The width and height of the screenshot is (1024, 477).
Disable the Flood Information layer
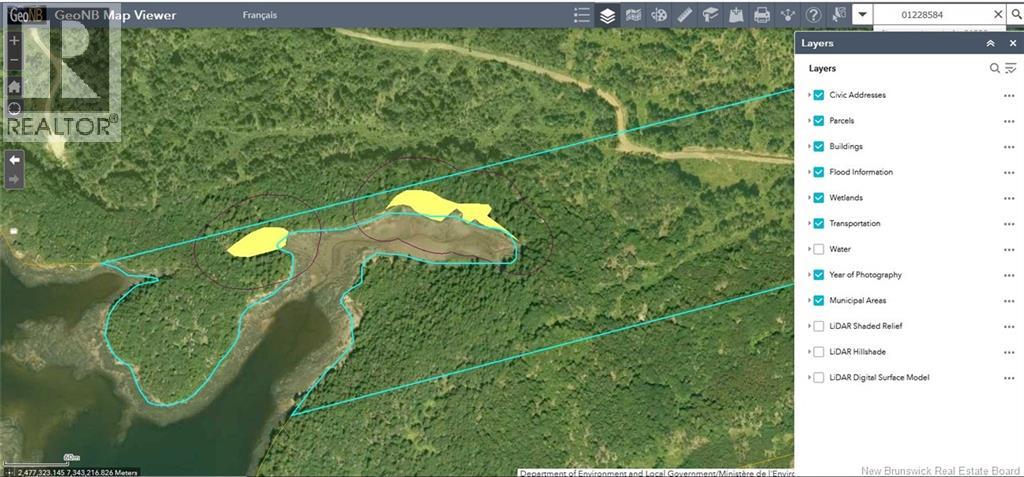pos(818,172)
